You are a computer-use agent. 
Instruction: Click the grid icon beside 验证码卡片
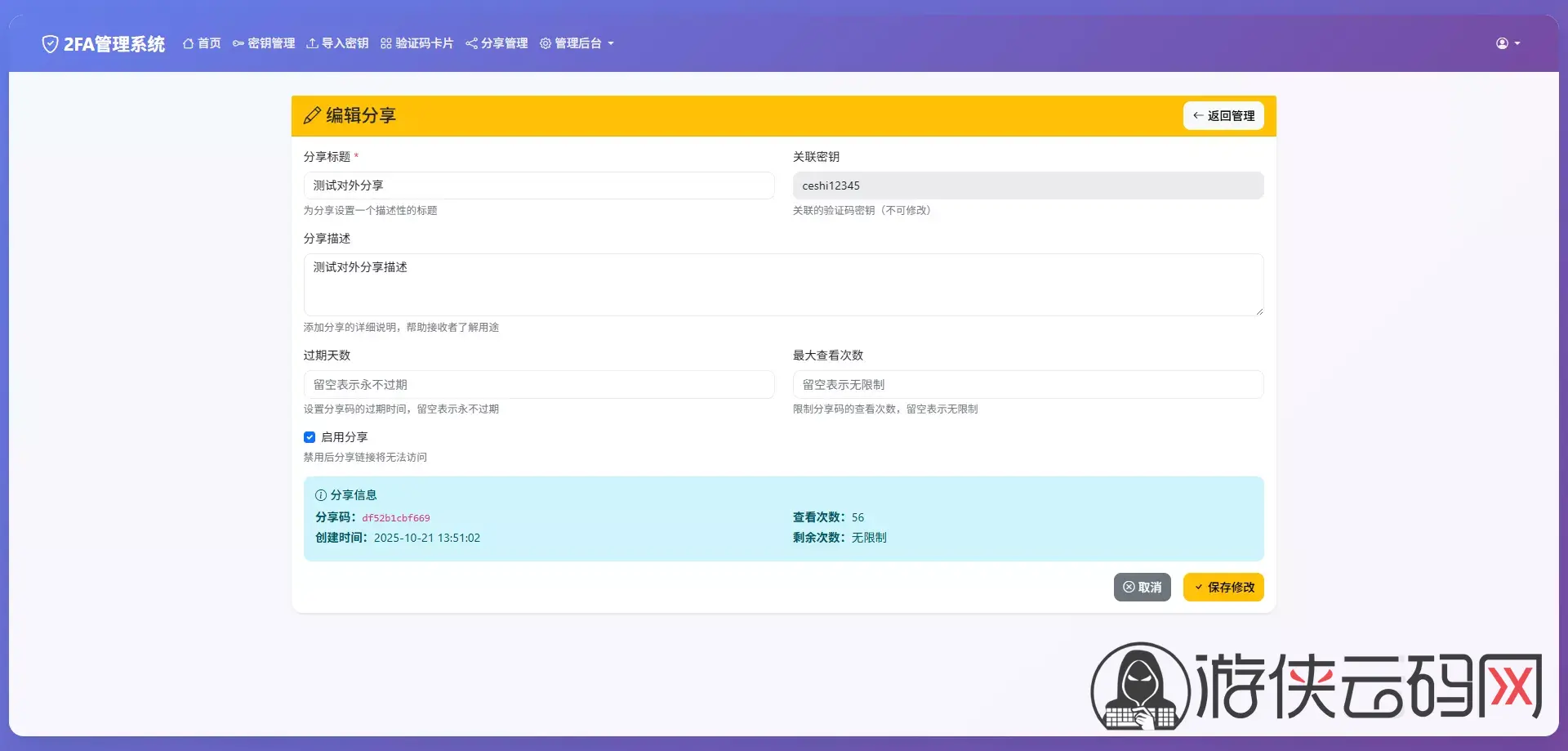386,43
